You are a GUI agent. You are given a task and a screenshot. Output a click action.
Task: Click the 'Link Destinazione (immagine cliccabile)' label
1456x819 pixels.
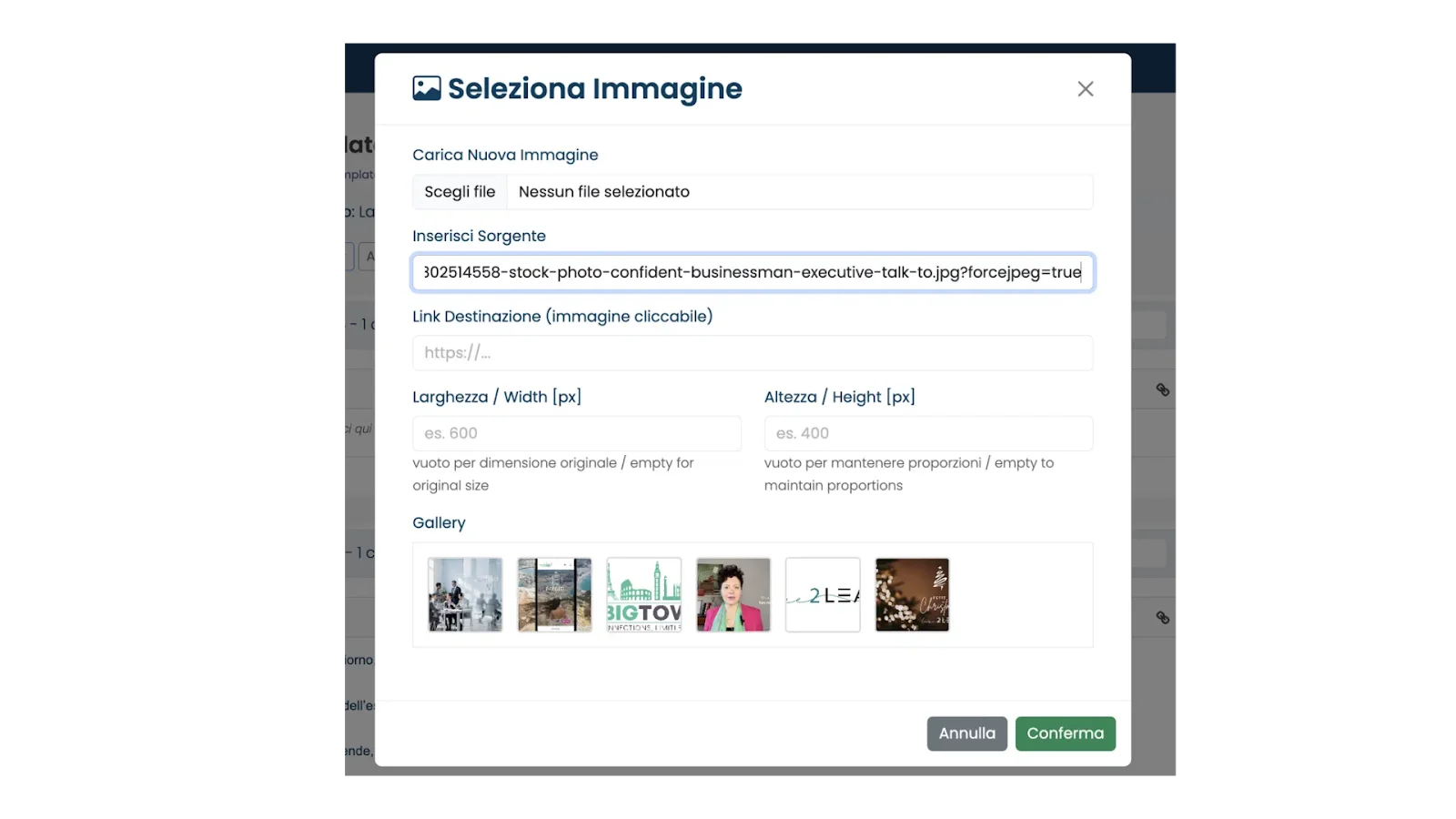[562, 317]
